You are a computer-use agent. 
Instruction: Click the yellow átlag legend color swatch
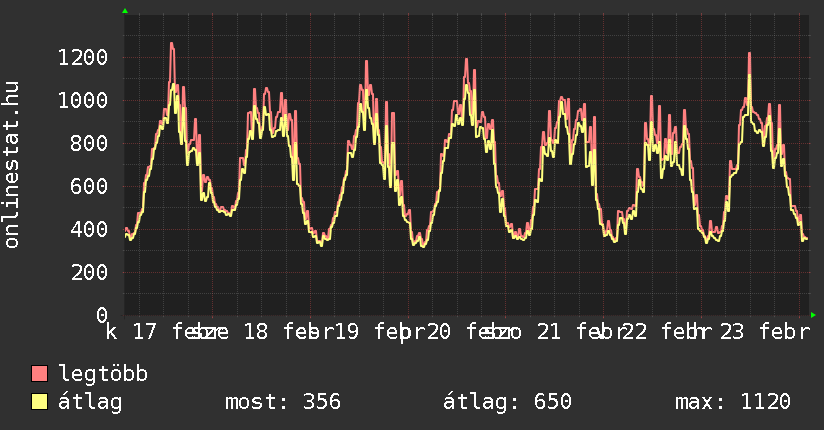(40, 402)
